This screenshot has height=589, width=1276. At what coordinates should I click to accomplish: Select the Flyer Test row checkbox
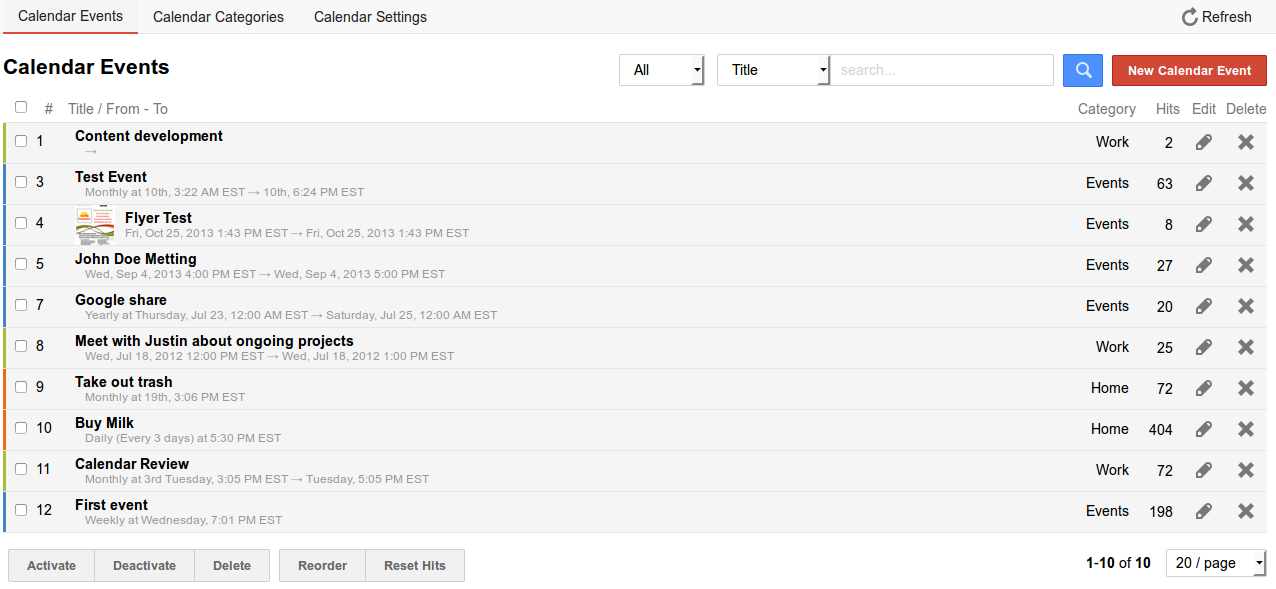21,224
